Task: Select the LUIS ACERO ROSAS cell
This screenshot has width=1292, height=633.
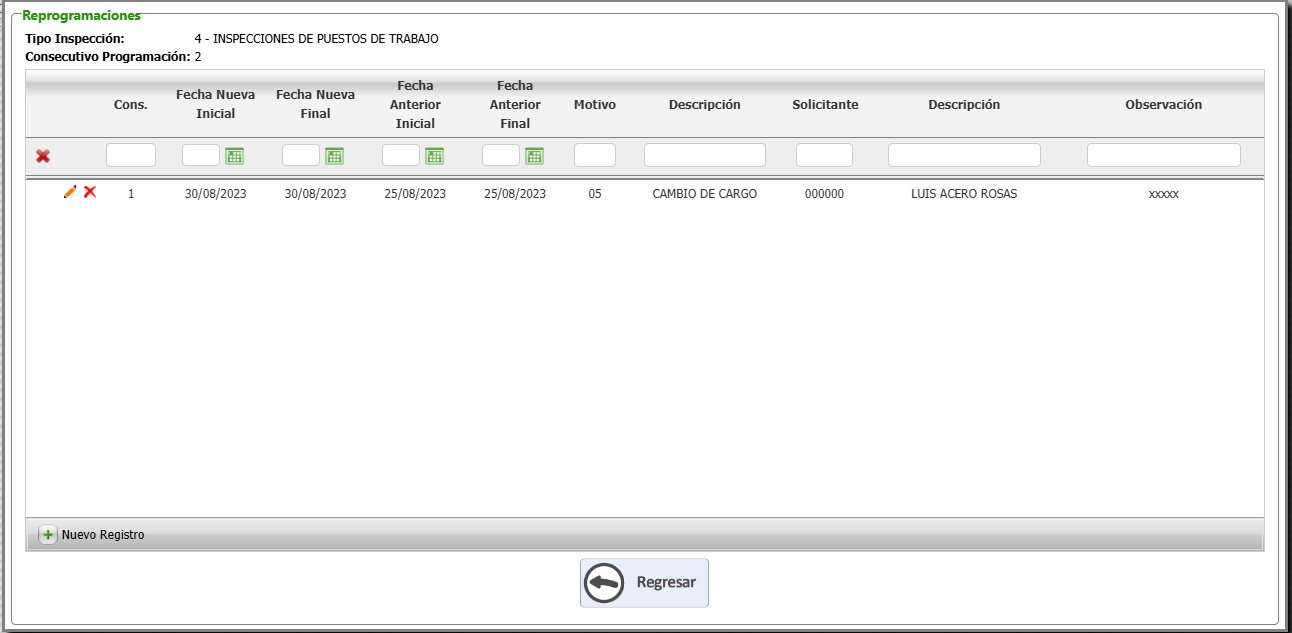Action: [x=964, y=194]
